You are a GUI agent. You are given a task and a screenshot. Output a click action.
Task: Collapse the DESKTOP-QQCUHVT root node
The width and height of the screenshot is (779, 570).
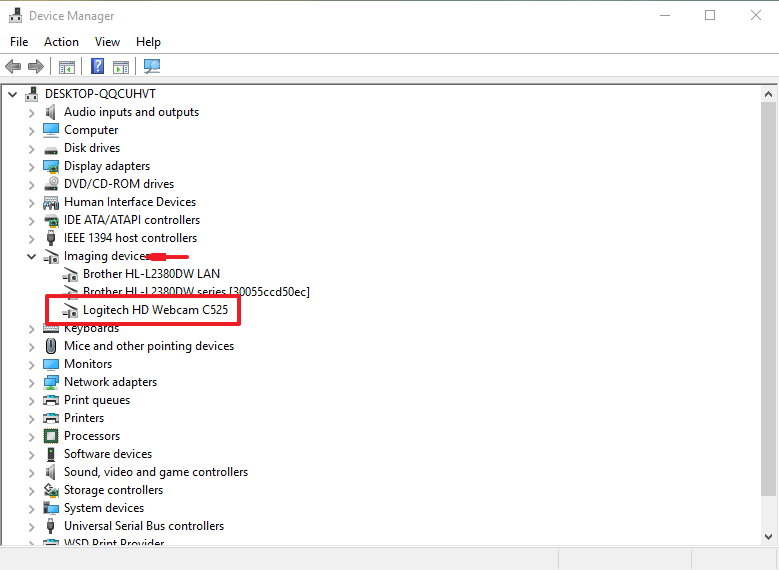click(x=13, y=94)
